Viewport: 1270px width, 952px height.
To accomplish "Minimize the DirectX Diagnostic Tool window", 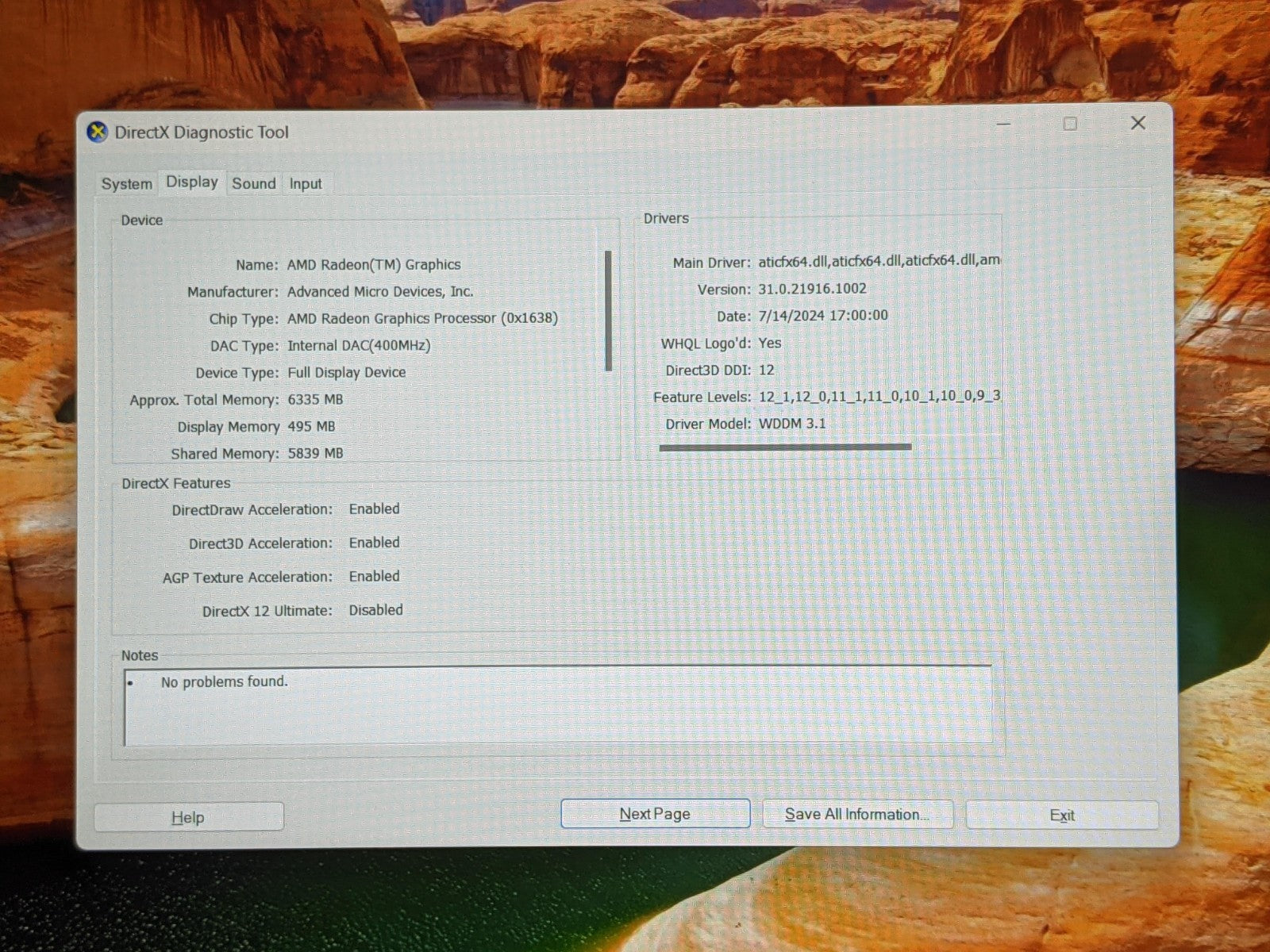I will coord(1003,125).
